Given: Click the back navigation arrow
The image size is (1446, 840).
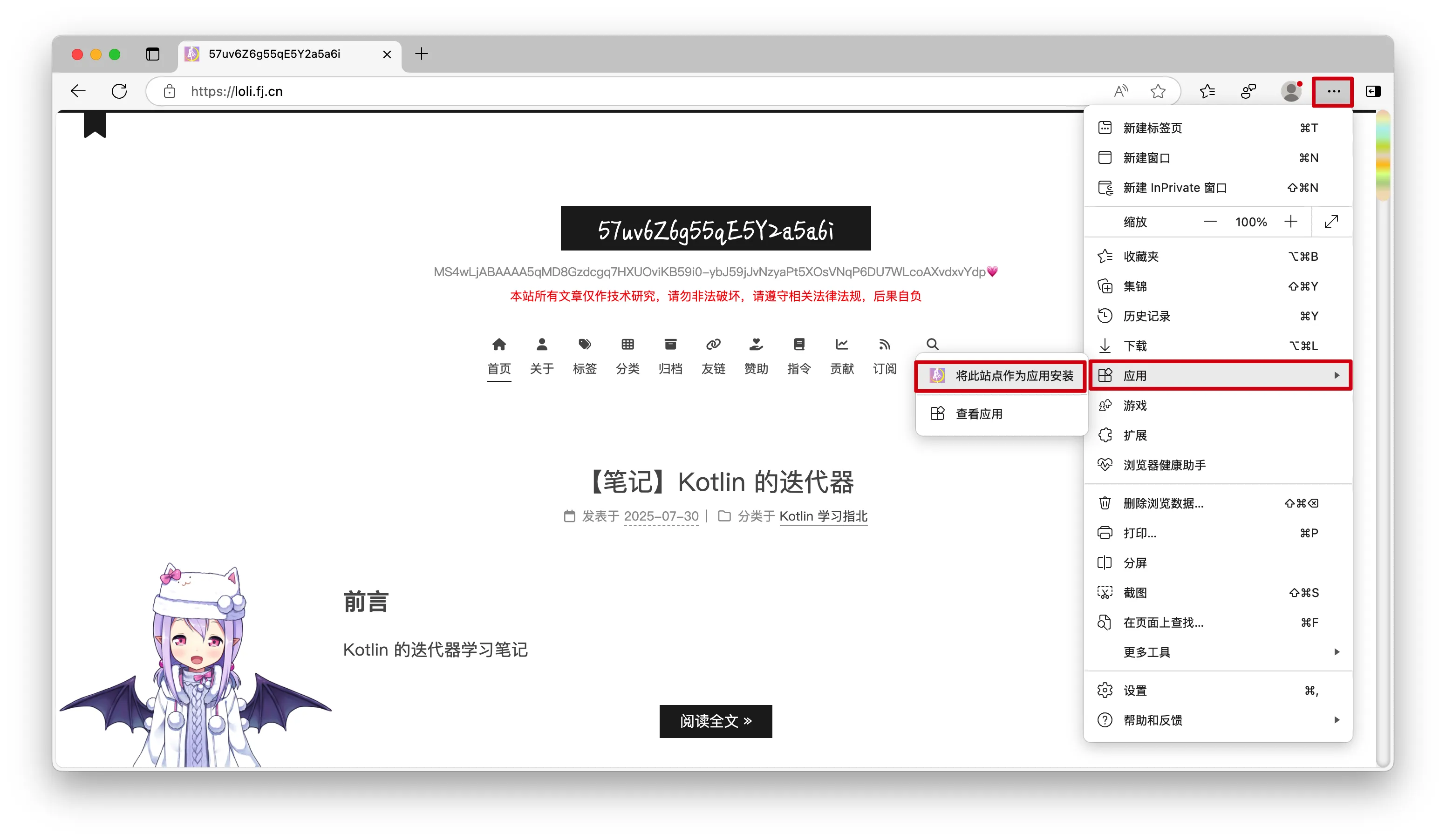Looking at the screenshot, I should [x=78, y=91].
